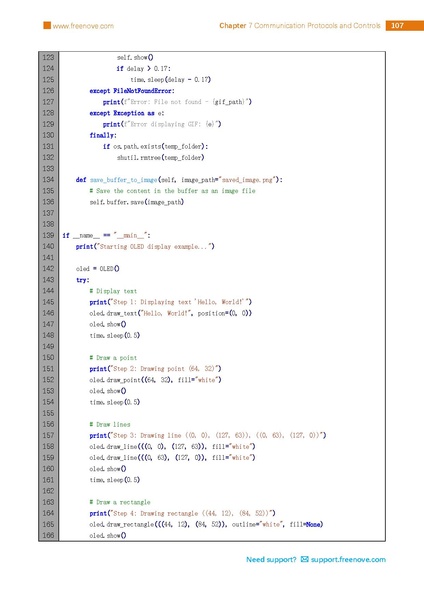Viewport: 424px width, 600px height.
Task: Click 'oled.show()' on line 166
Action: pyautogui.click(x=108, y=535)
